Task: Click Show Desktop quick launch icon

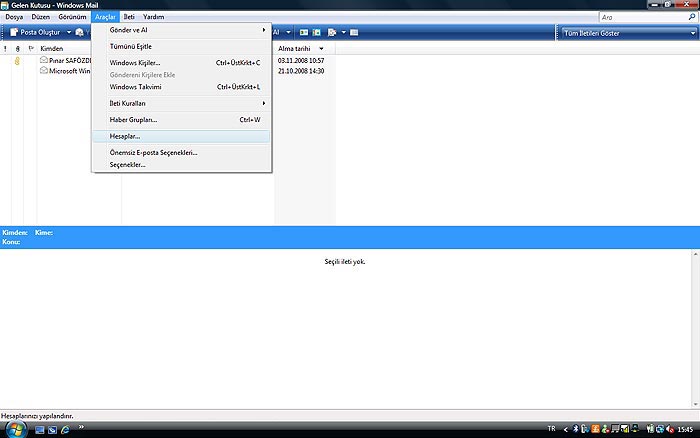Action: point(40,430)
